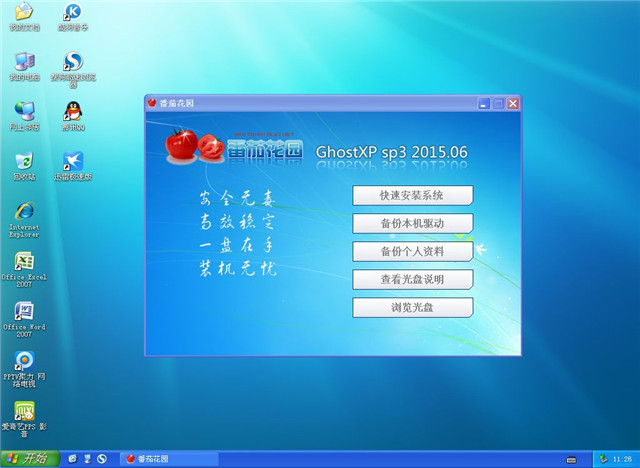Open the 开始 Start menu

point(28,458)
